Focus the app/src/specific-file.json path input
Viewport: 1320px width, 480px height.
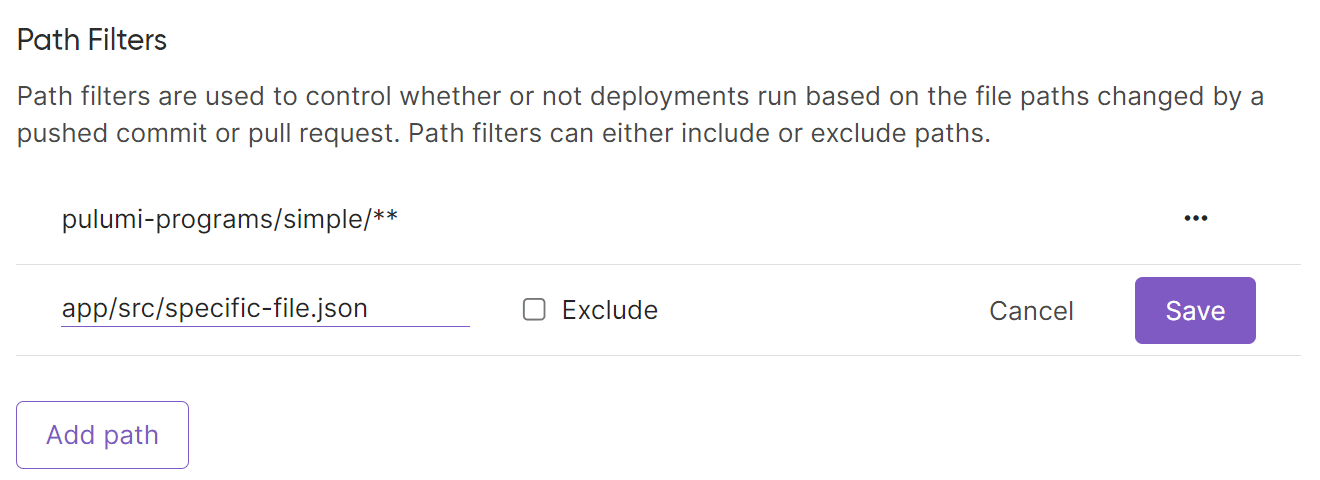[265, 309]
